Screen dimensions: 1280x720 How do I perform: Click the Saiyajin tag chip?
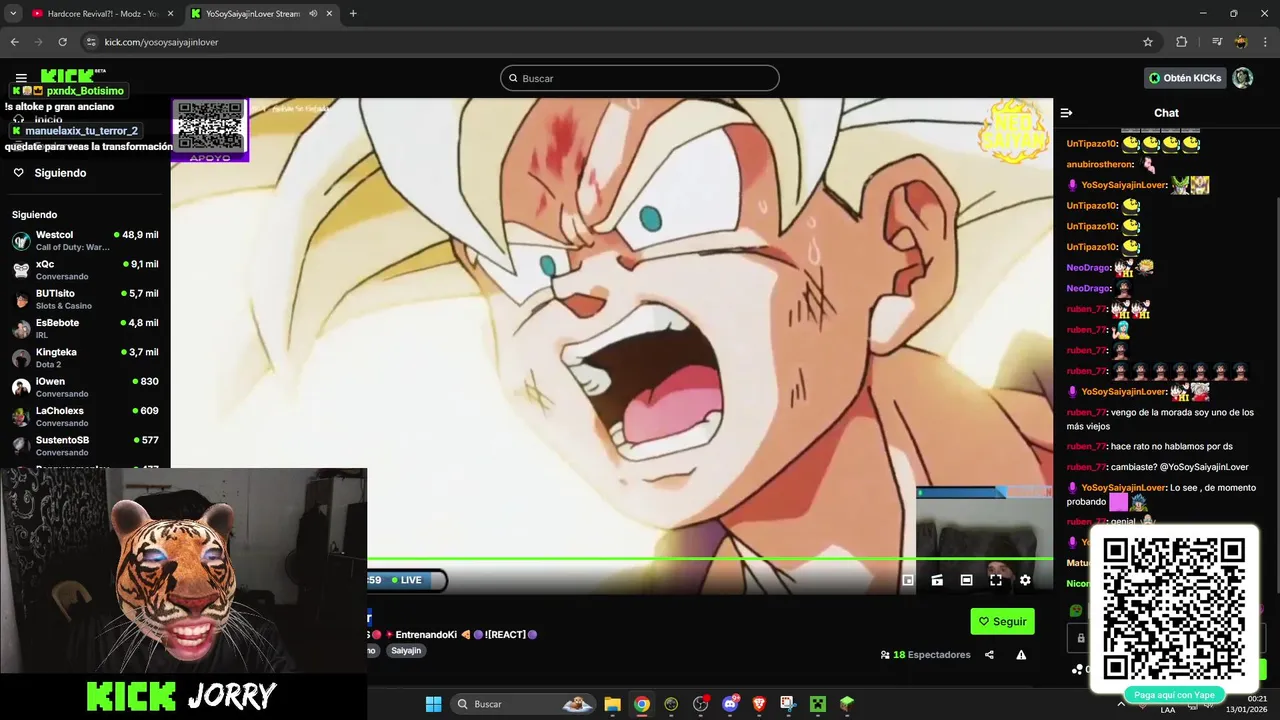click(x=406, y=650)
